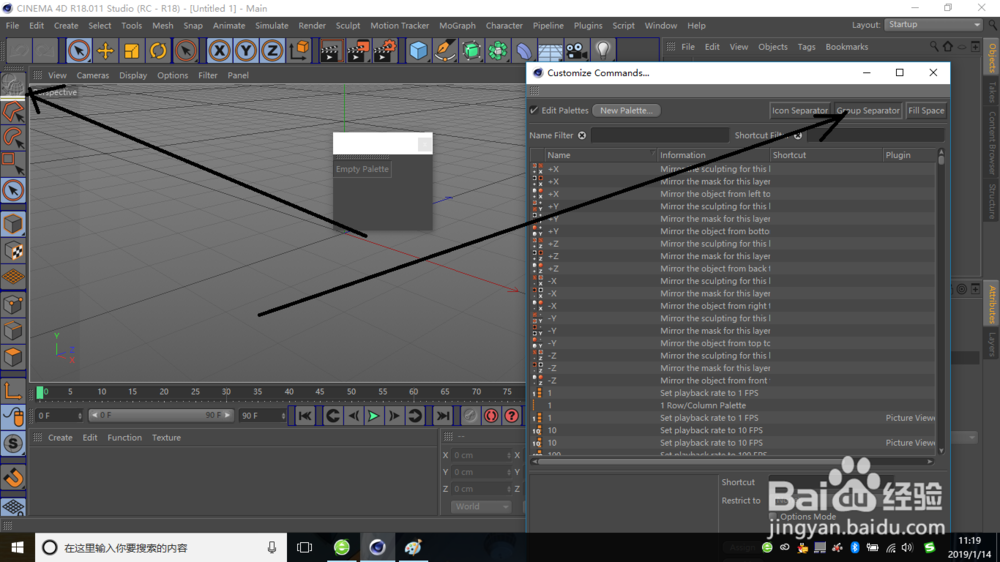Click the Subdivision Surface generator icon
Viewport: 1000px width, 562px height.
click(x=471, y=50)
